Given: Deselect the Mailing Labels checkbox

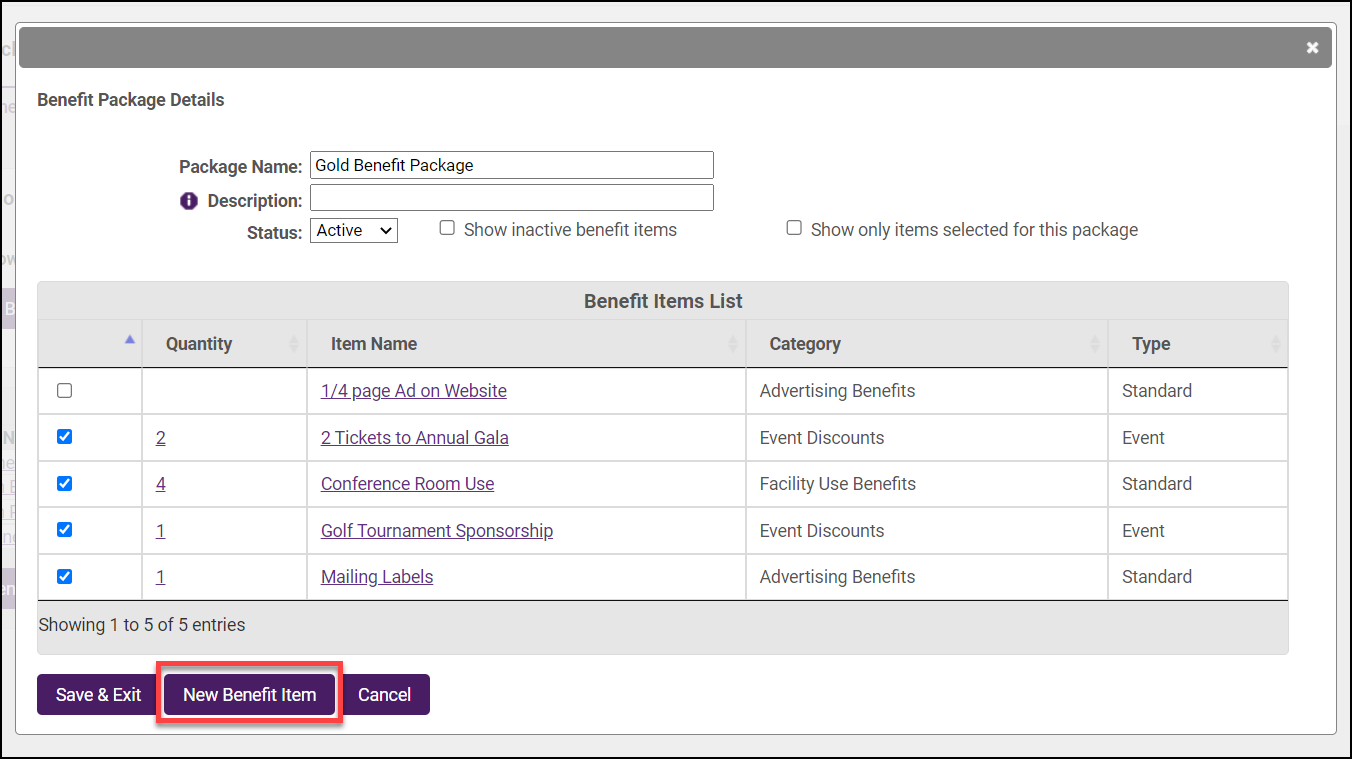Looking at the screenshot, I should (x=65, y=576).
